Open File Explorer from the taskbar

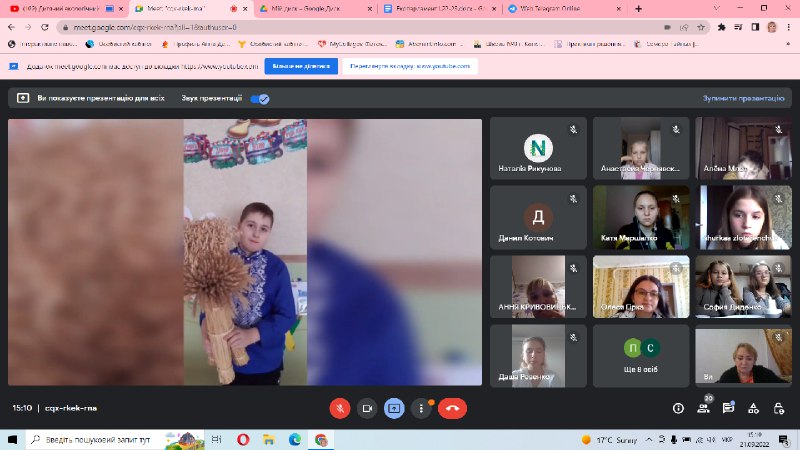(269, 439)
